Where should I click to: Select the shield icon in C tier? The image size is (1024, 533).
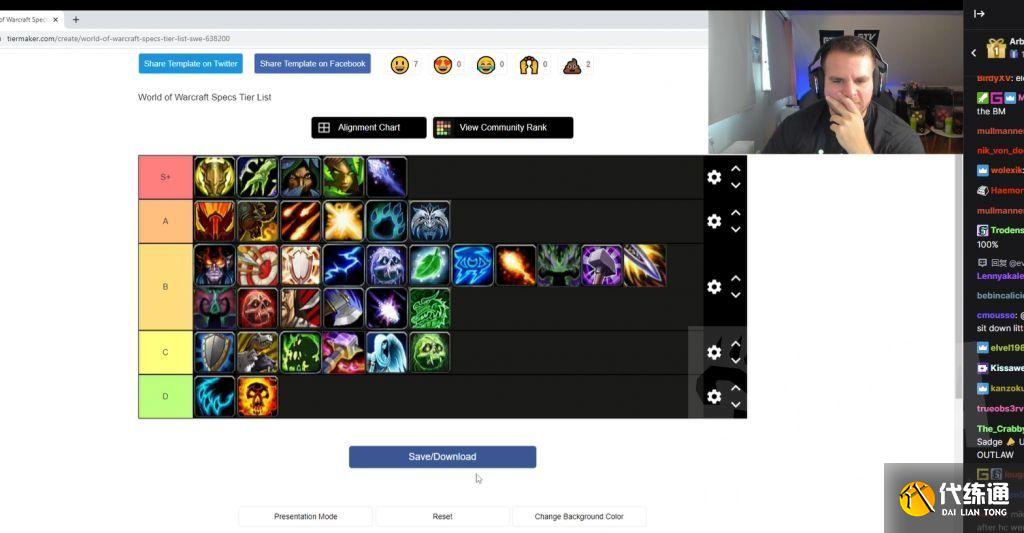tap(214, 353)
